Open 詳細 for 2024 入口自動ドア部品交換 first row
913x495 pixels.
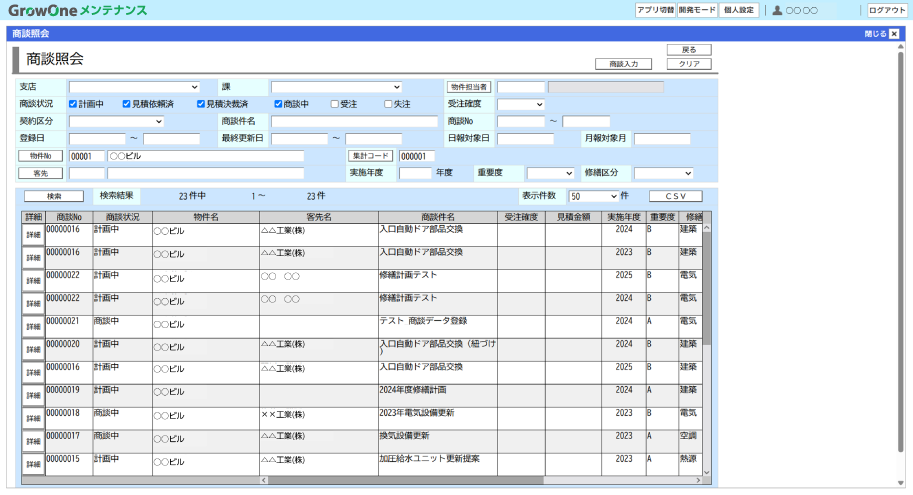point(34,235)
